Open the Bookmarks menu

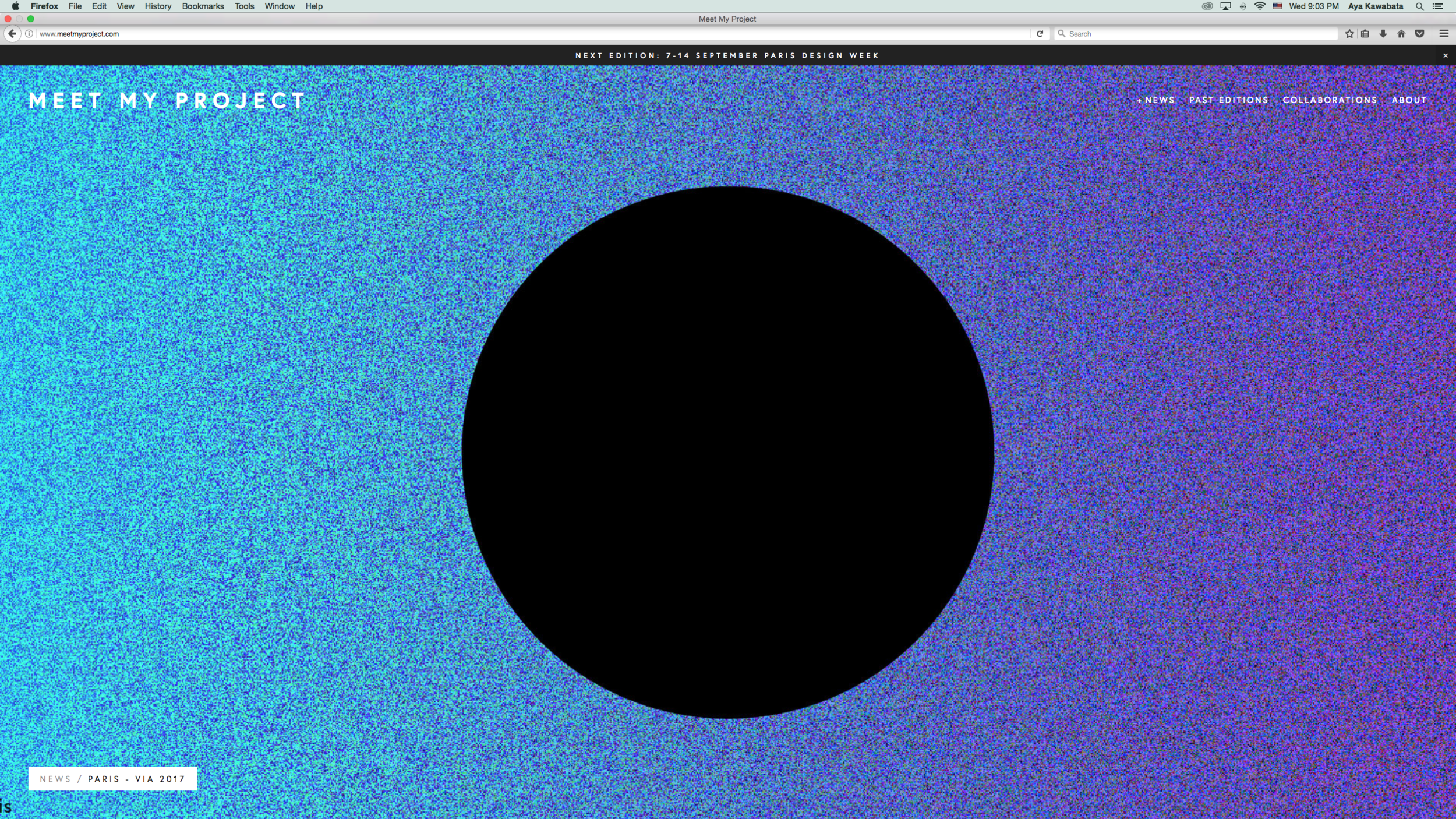point(203,6)
